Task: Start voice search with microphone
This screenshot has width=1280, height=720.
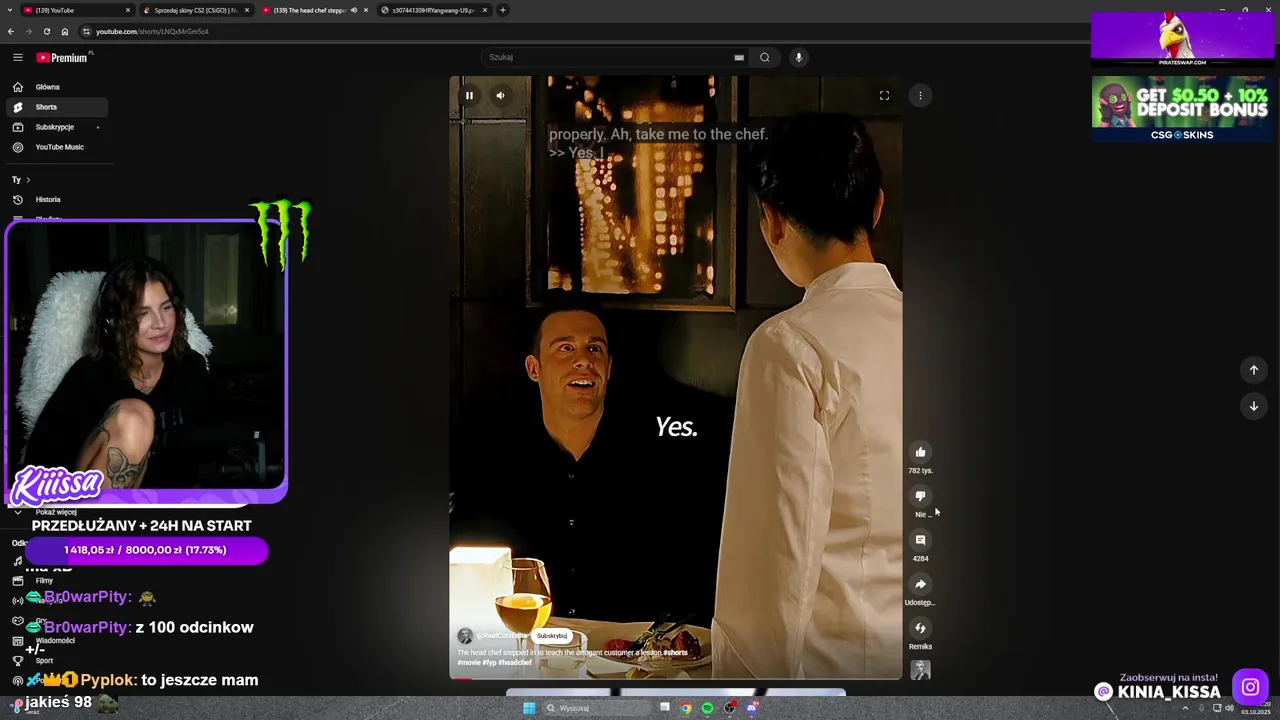Action: (798, 57)
